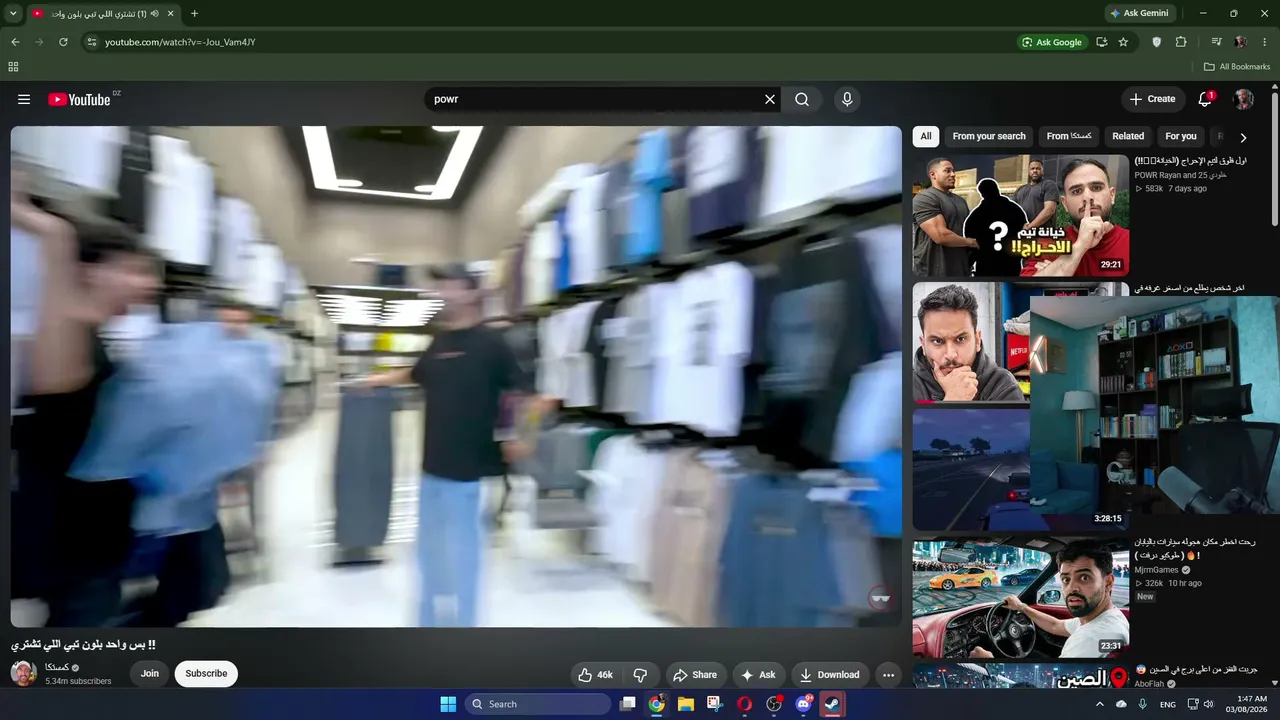Click the Create button
The image size is (1280, 720).
tap(1152, 99)
